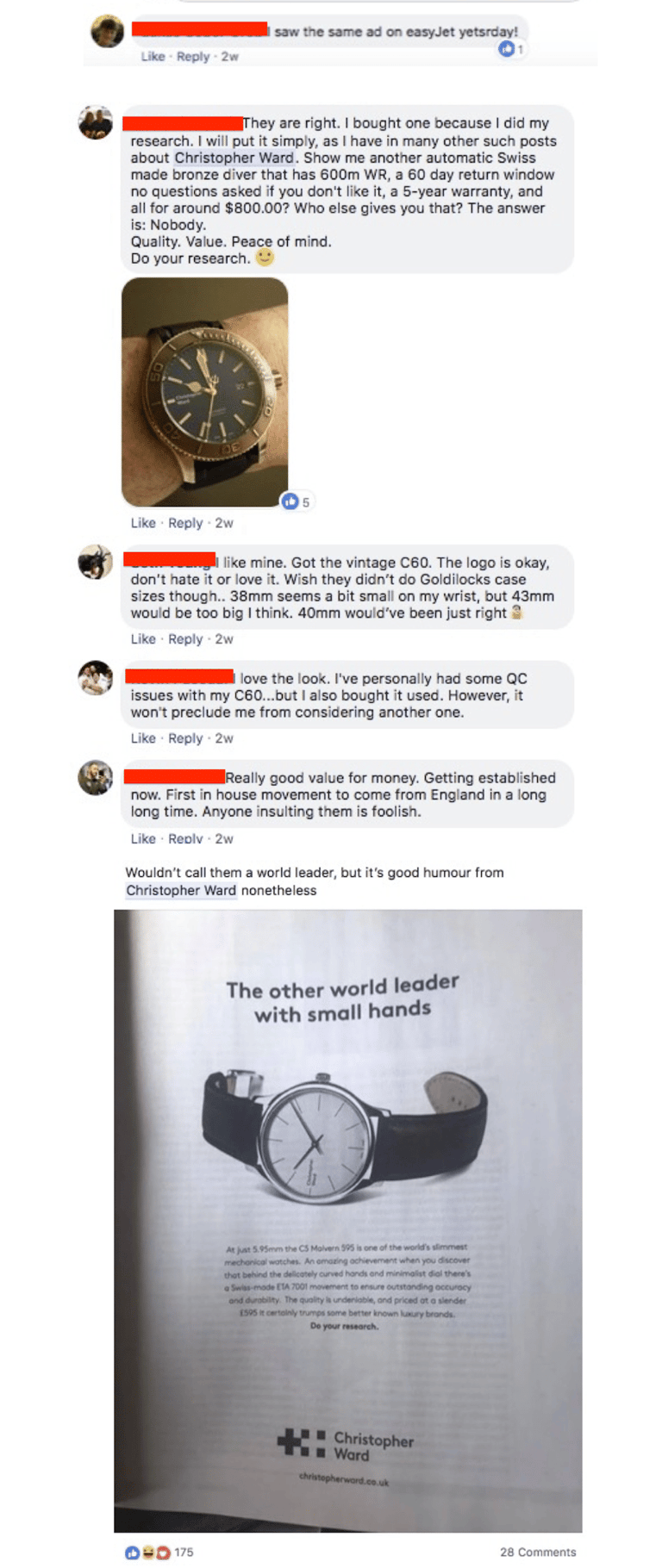
Task: Open Christopher Ward tag in long comment
Action: tap(234, 158)
